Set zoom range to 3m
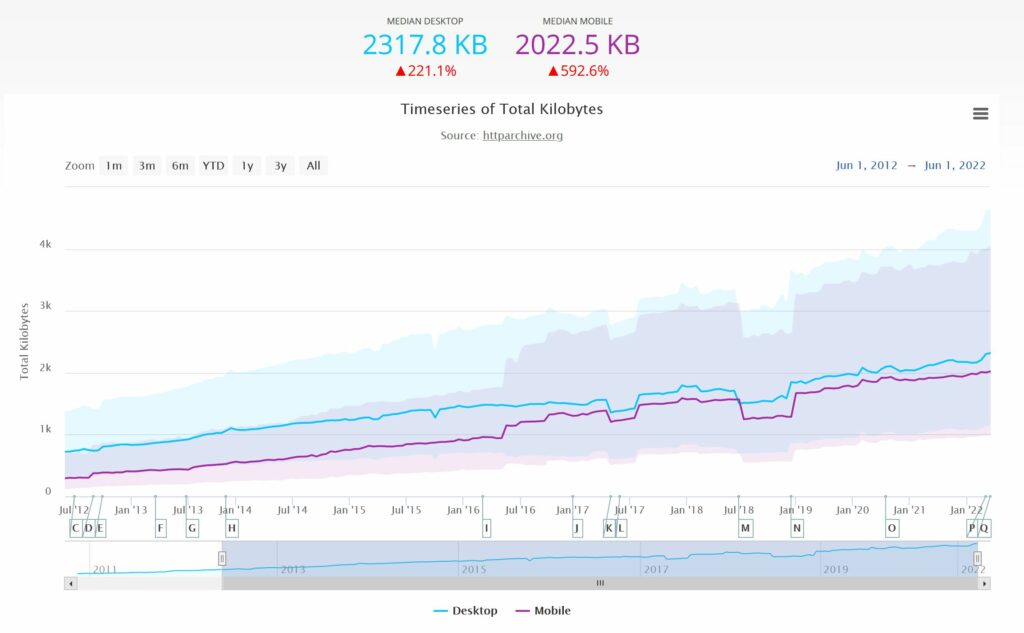 [x=147, y=166]
